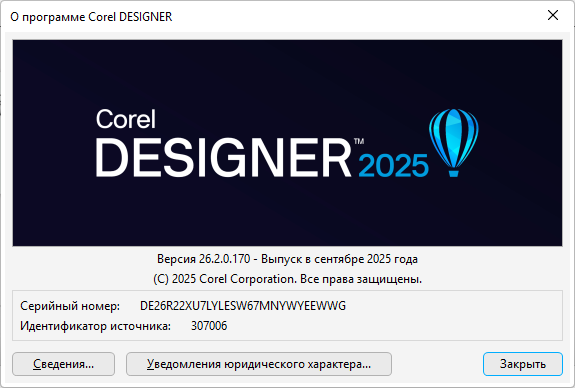Click the Закрыть button

523,364
